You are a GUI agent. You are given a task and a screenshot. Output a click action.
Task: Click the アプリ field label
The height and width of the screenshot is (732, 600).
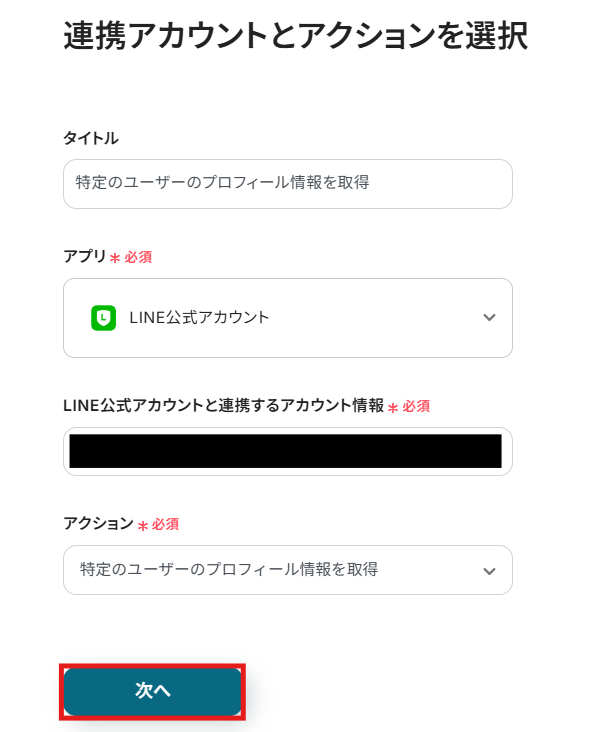(84, 256)
